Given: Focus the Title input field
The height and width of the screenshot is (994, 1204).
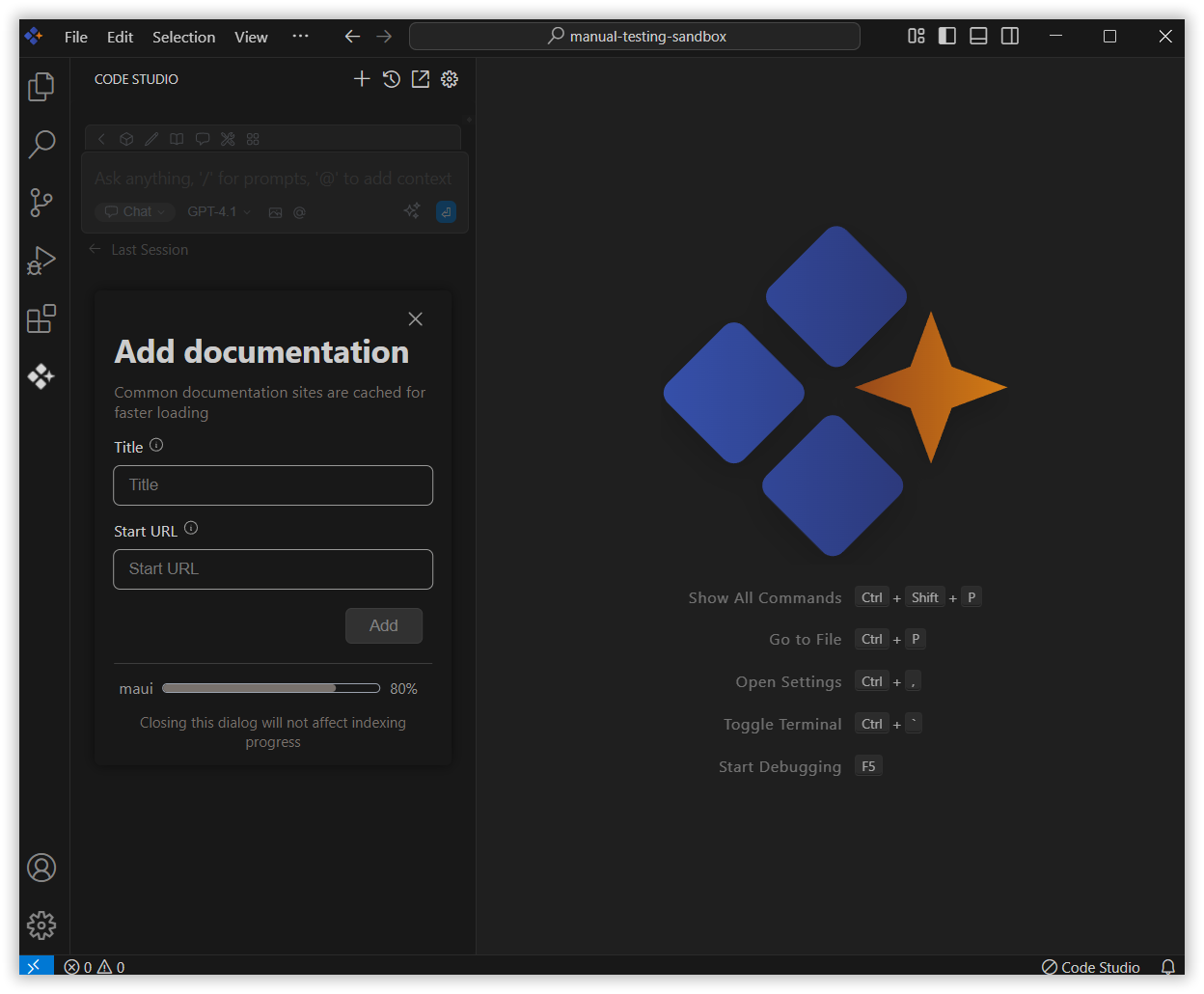Looking at the screenshot, I should tap(273, 485).
